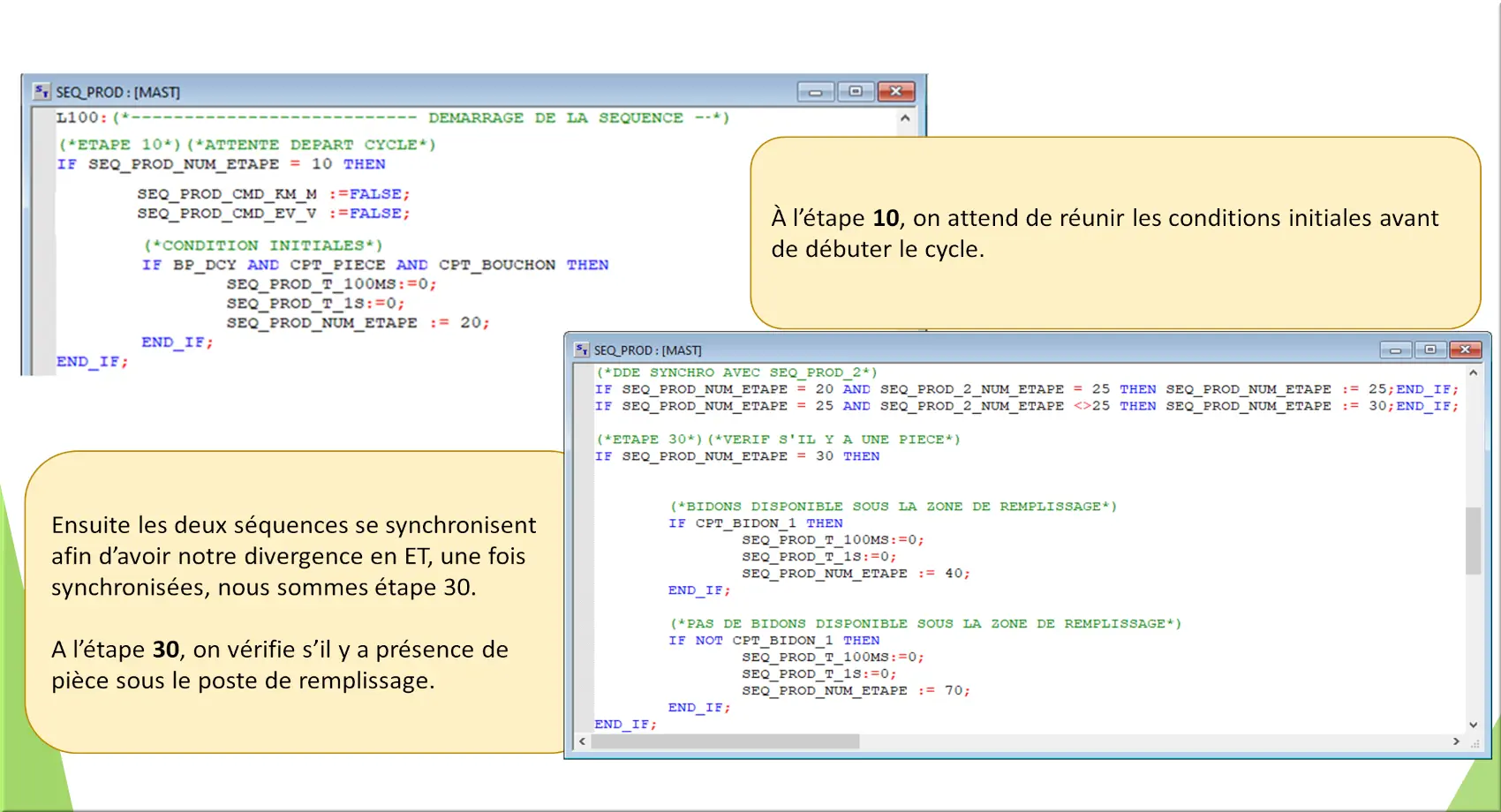
Task: Close the lower SEQ_PROD window
Action: [x=1465, y=350]
